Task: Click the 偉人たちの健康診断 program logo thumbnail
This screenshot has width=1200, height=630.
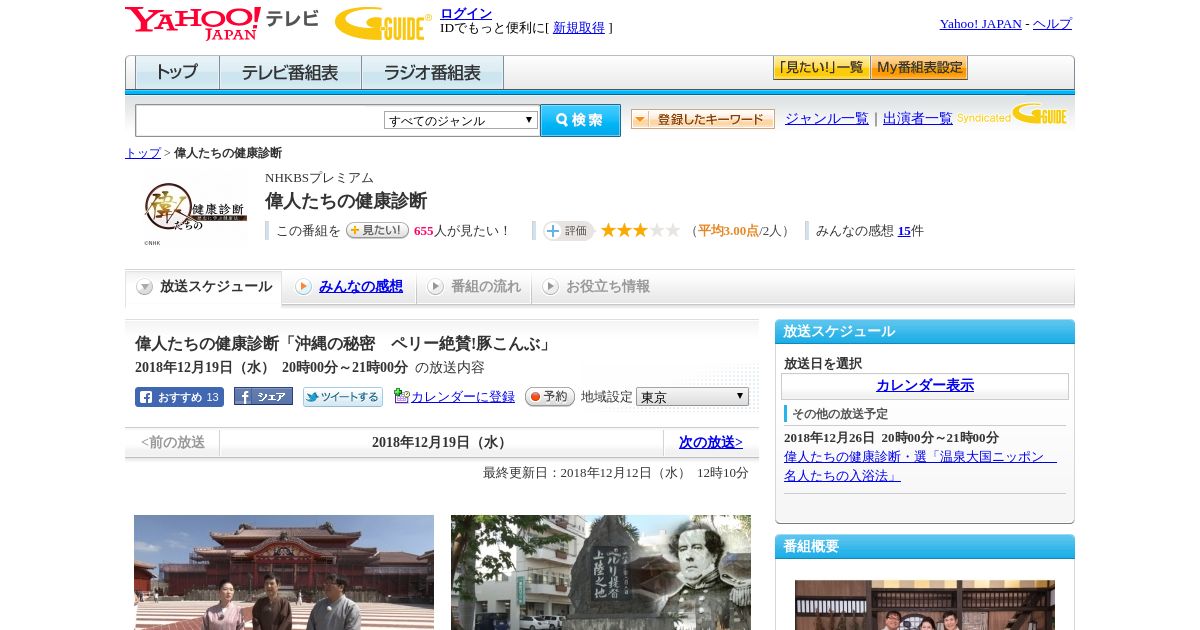Action: (x=195, y=212)
